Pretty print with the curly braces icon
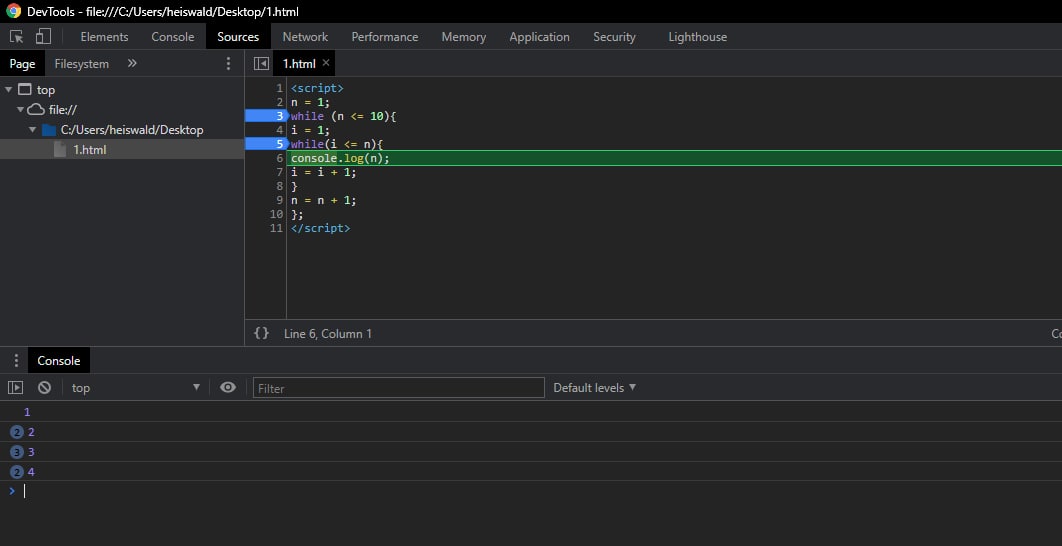This screenshot has height=546, width=1062. (x=261, y=333)
